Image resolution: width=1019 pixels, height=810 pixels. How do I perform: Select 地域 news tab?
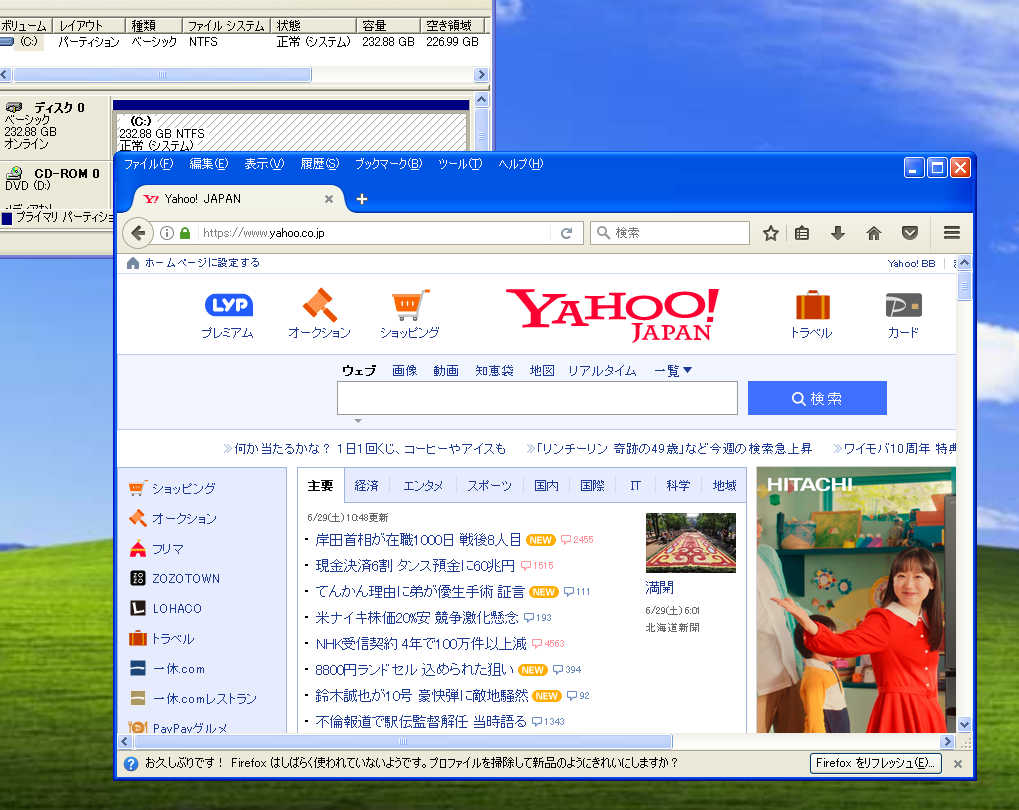[x=724, y=486]
